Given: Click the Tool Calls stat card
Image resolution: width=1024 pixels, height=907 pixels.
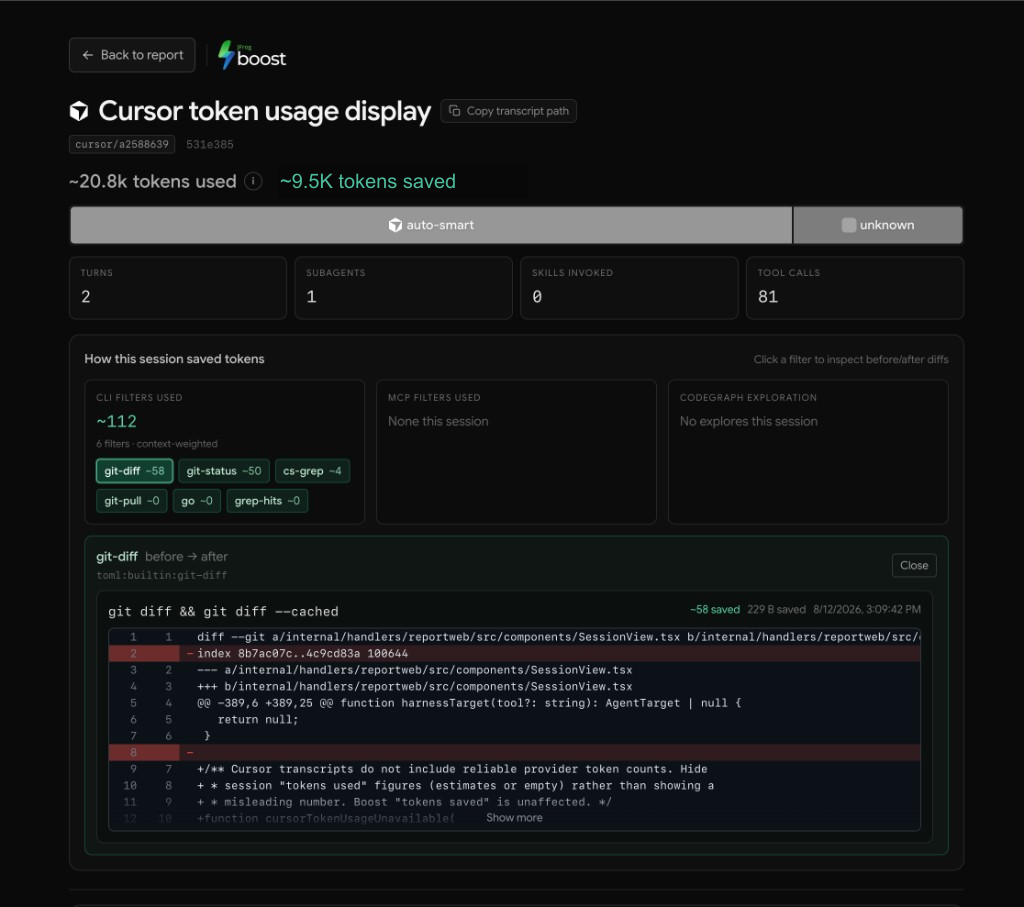Looking at the screenshot, I should (855, 288).
